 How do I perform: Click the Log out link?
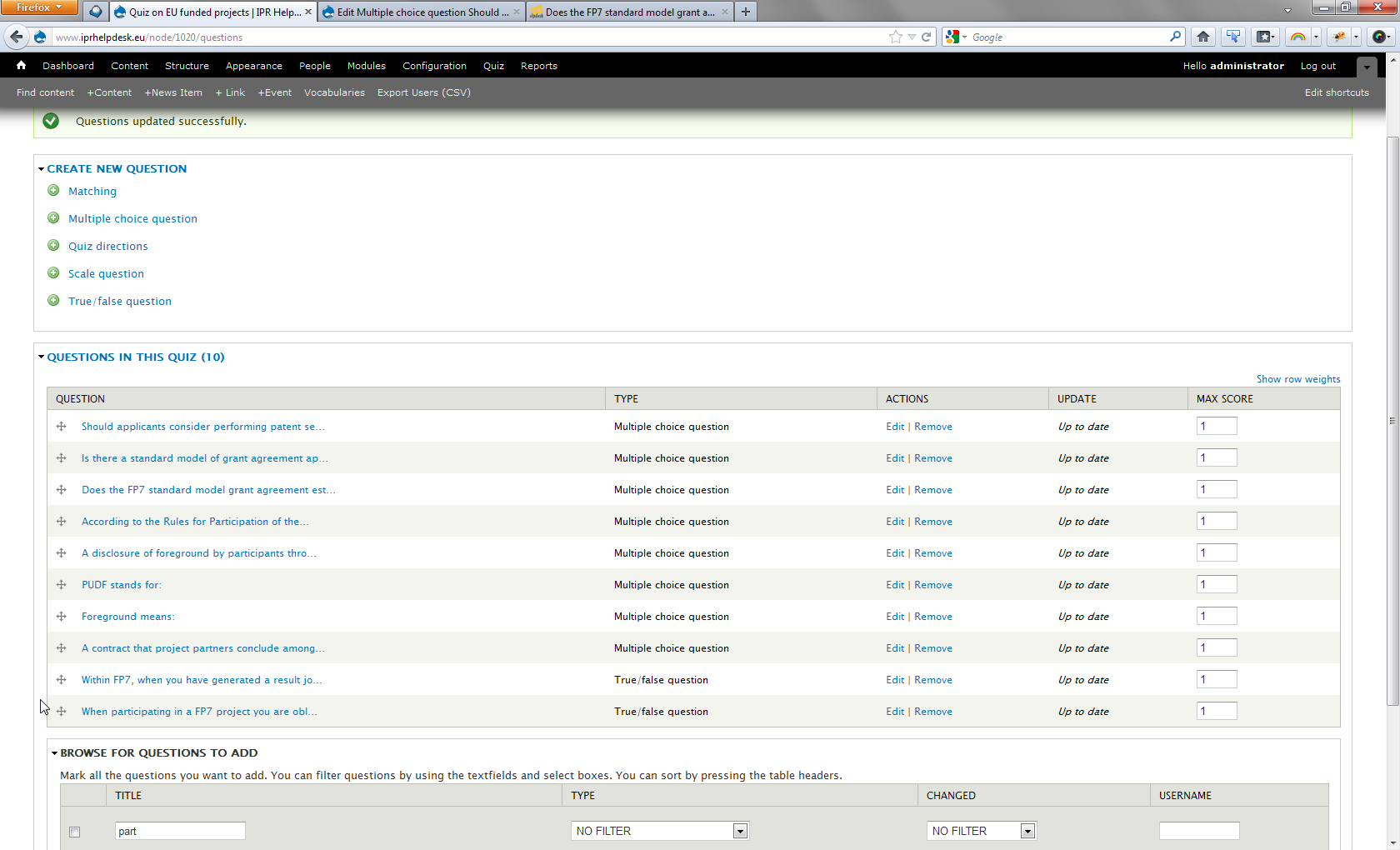pyautogui.click(x=1317, y=66)
